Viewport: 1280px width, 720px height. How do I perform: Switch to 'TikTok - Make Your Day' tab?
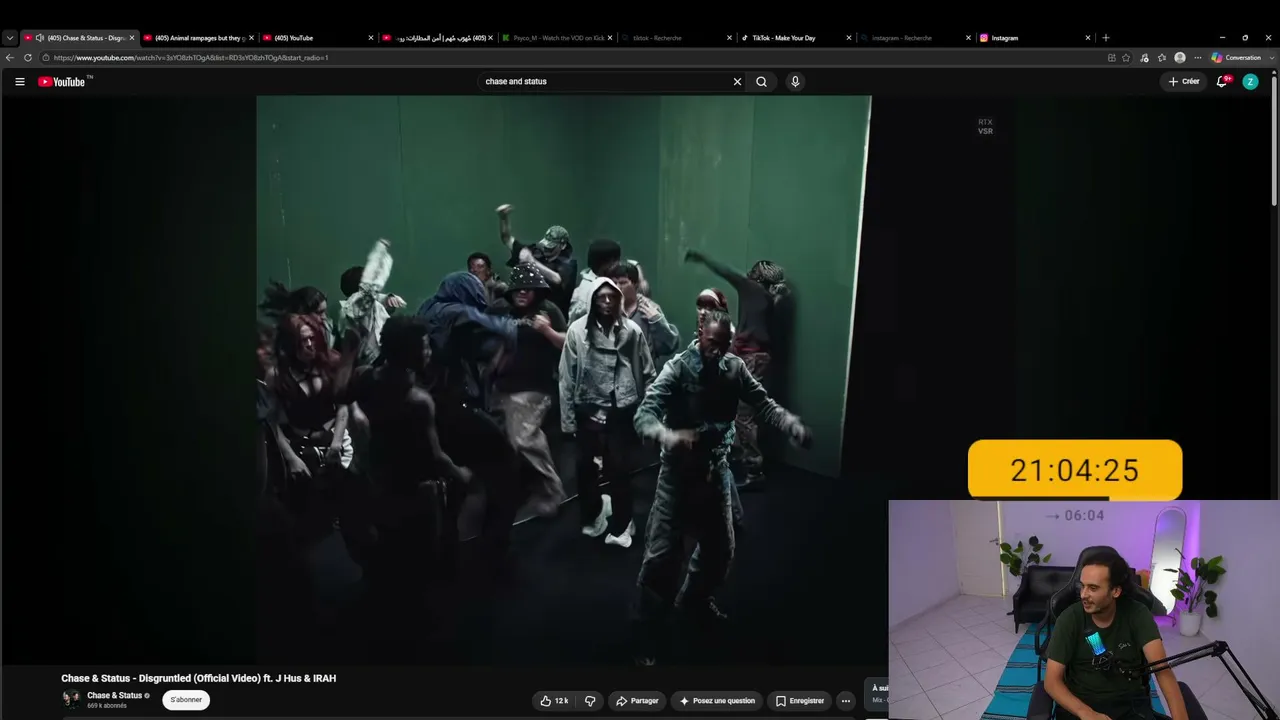797,38
